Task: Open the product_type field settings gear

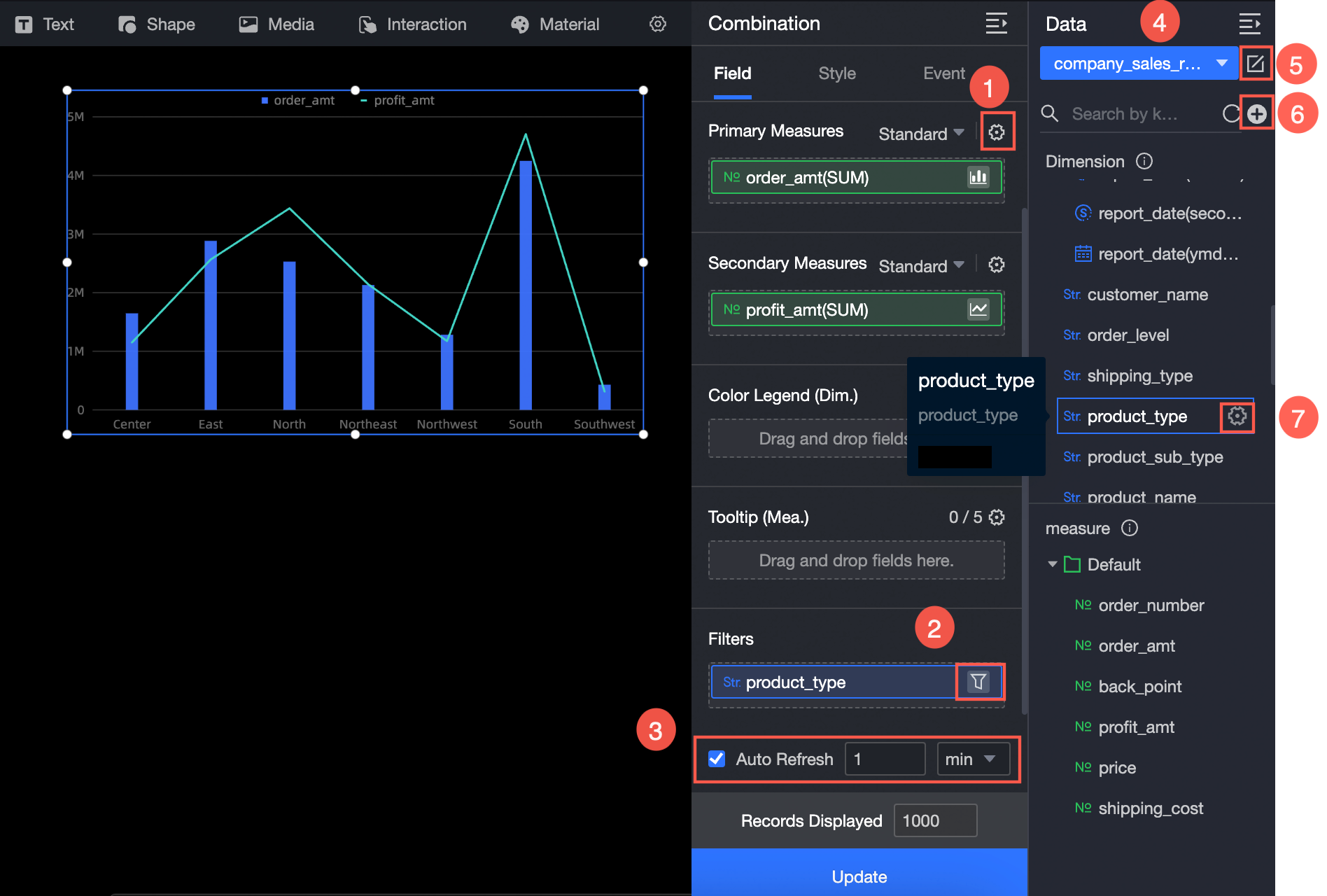Action: pos(1237,416)
